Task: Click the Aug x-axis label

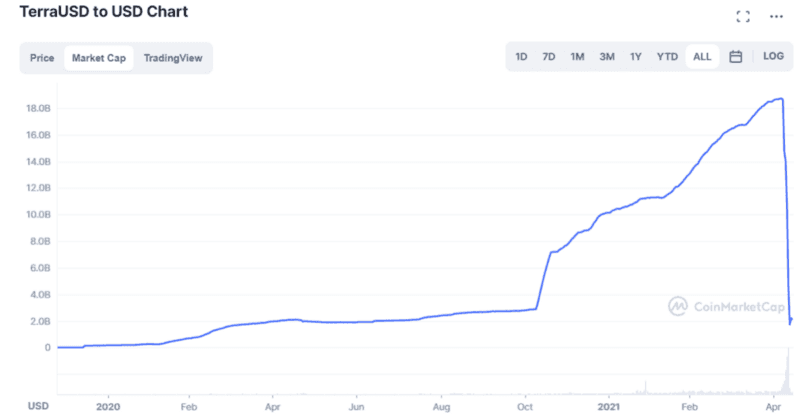Action: point(441,407)
